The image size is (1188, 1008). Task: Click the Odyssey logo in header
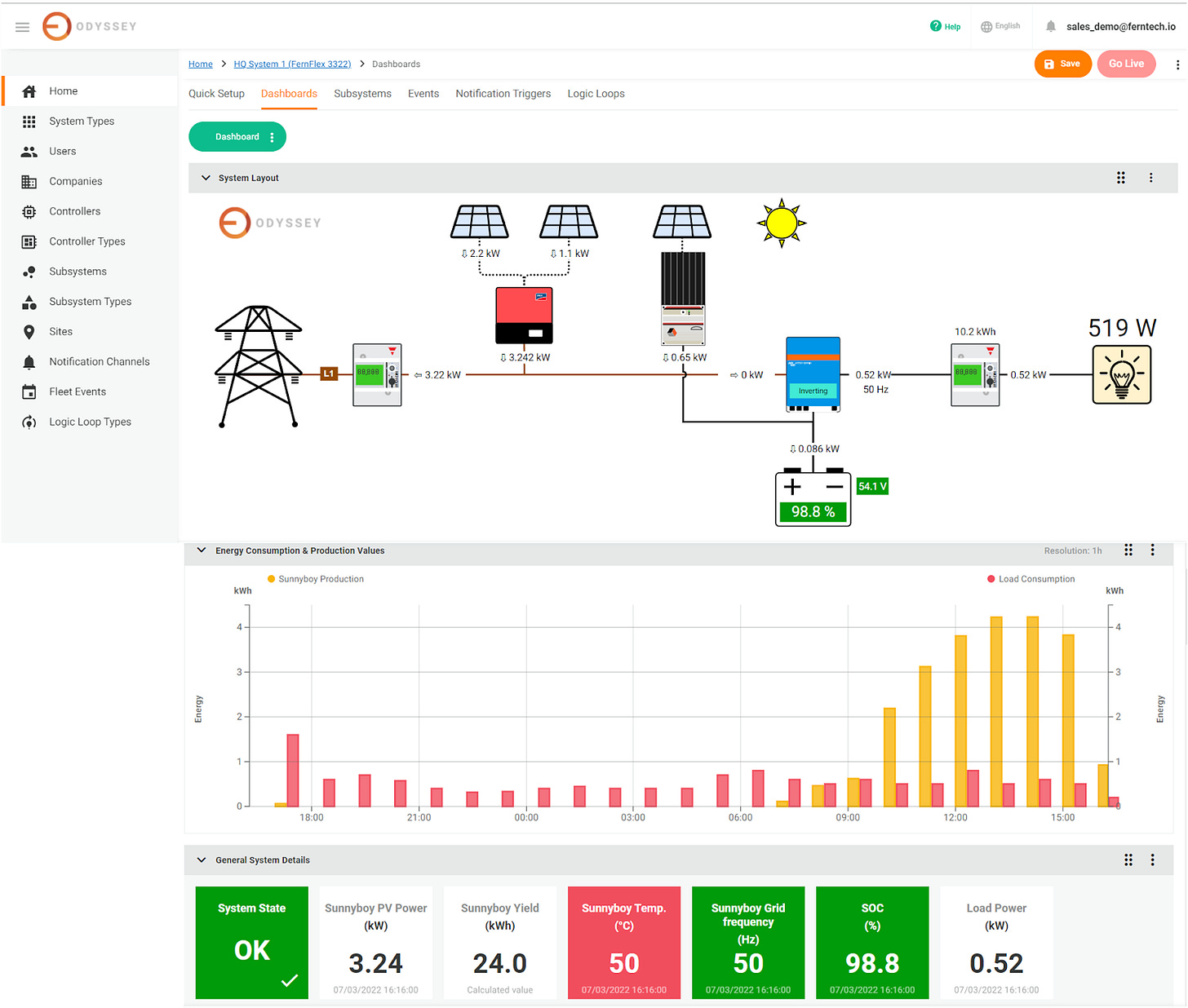89,27
